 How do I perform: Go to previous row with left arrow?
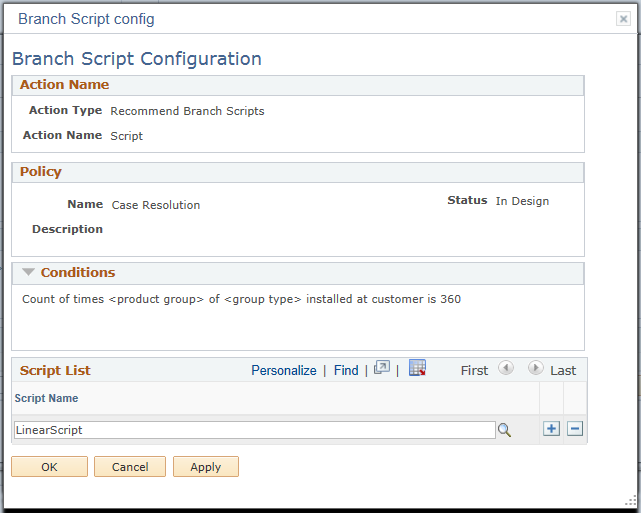(506, 368)
